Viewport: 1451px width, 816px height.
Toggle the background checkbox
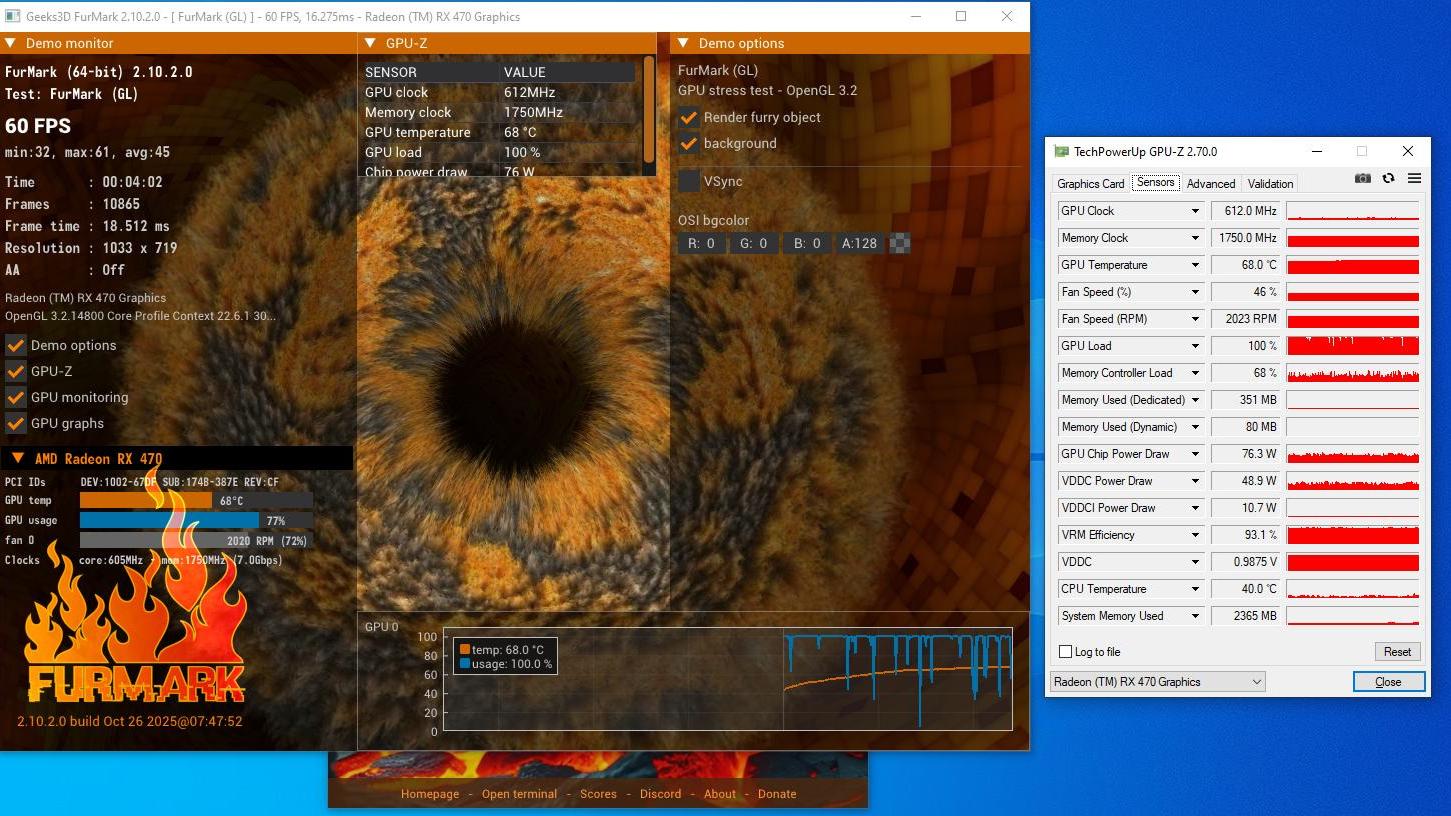tap(689, 143)
